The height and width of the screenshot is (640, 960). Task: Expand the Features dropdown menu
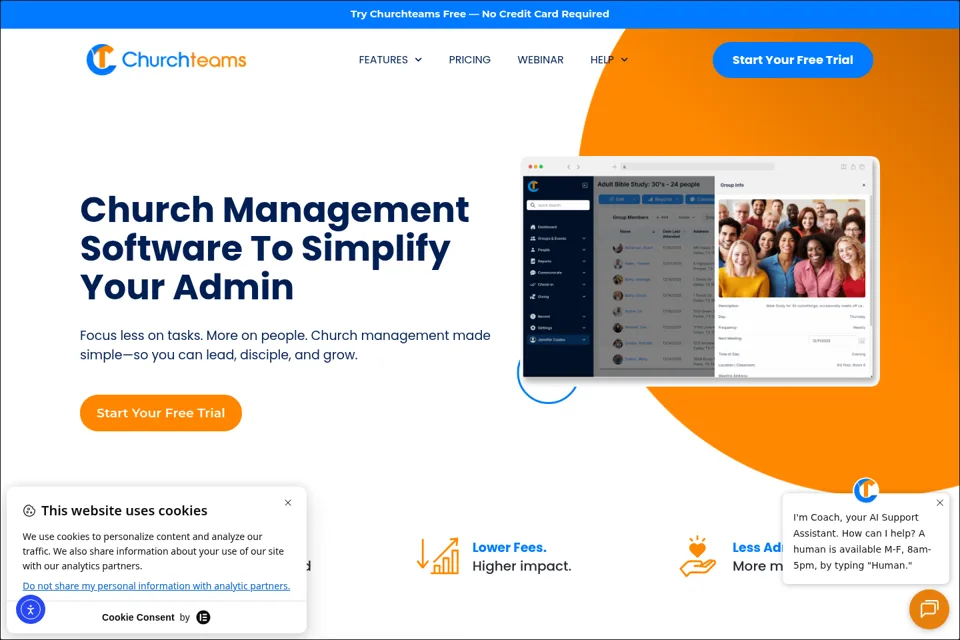390,59
